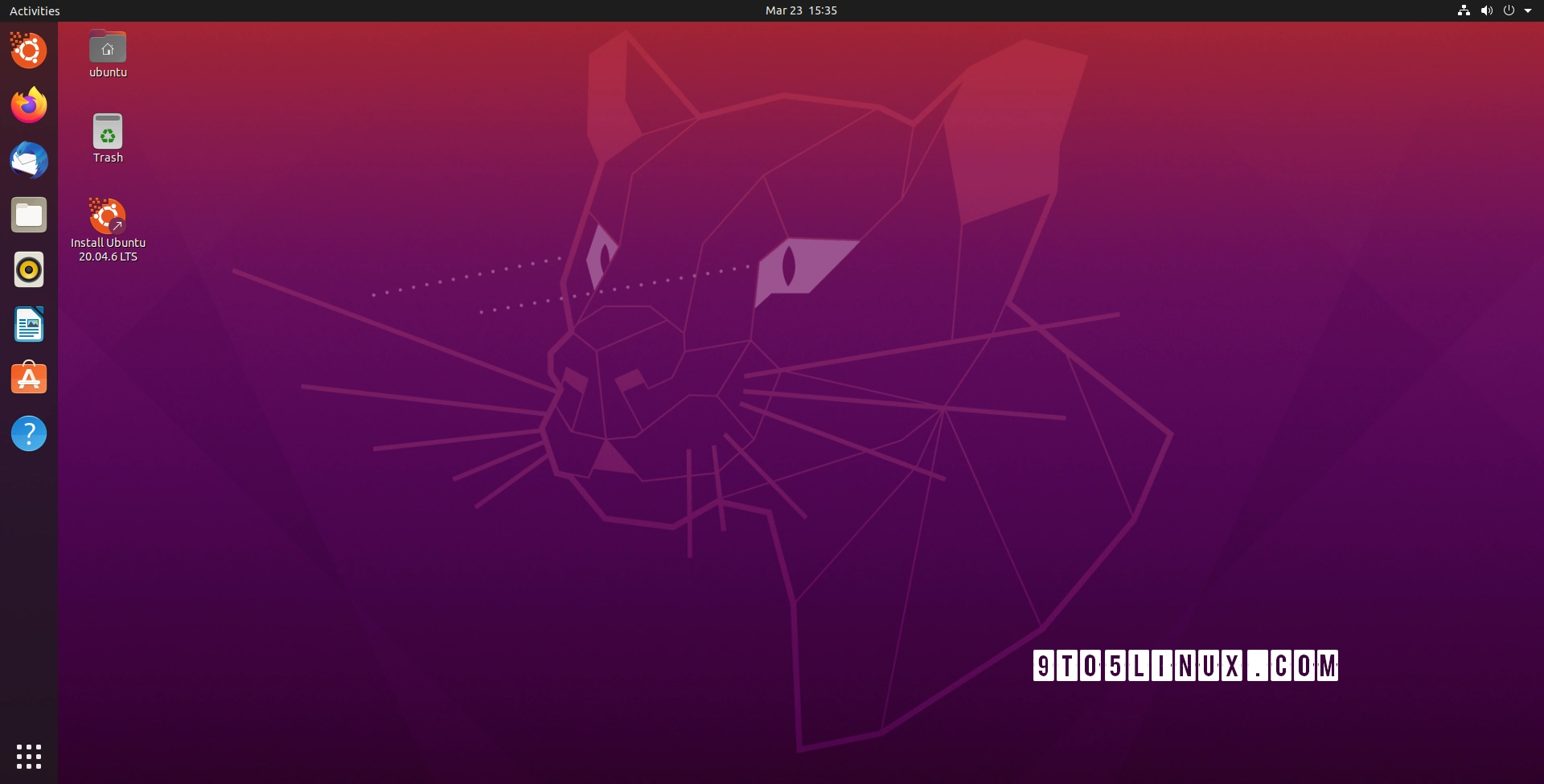
Task: Click the network status indicator
Action: coord(1462,10)
